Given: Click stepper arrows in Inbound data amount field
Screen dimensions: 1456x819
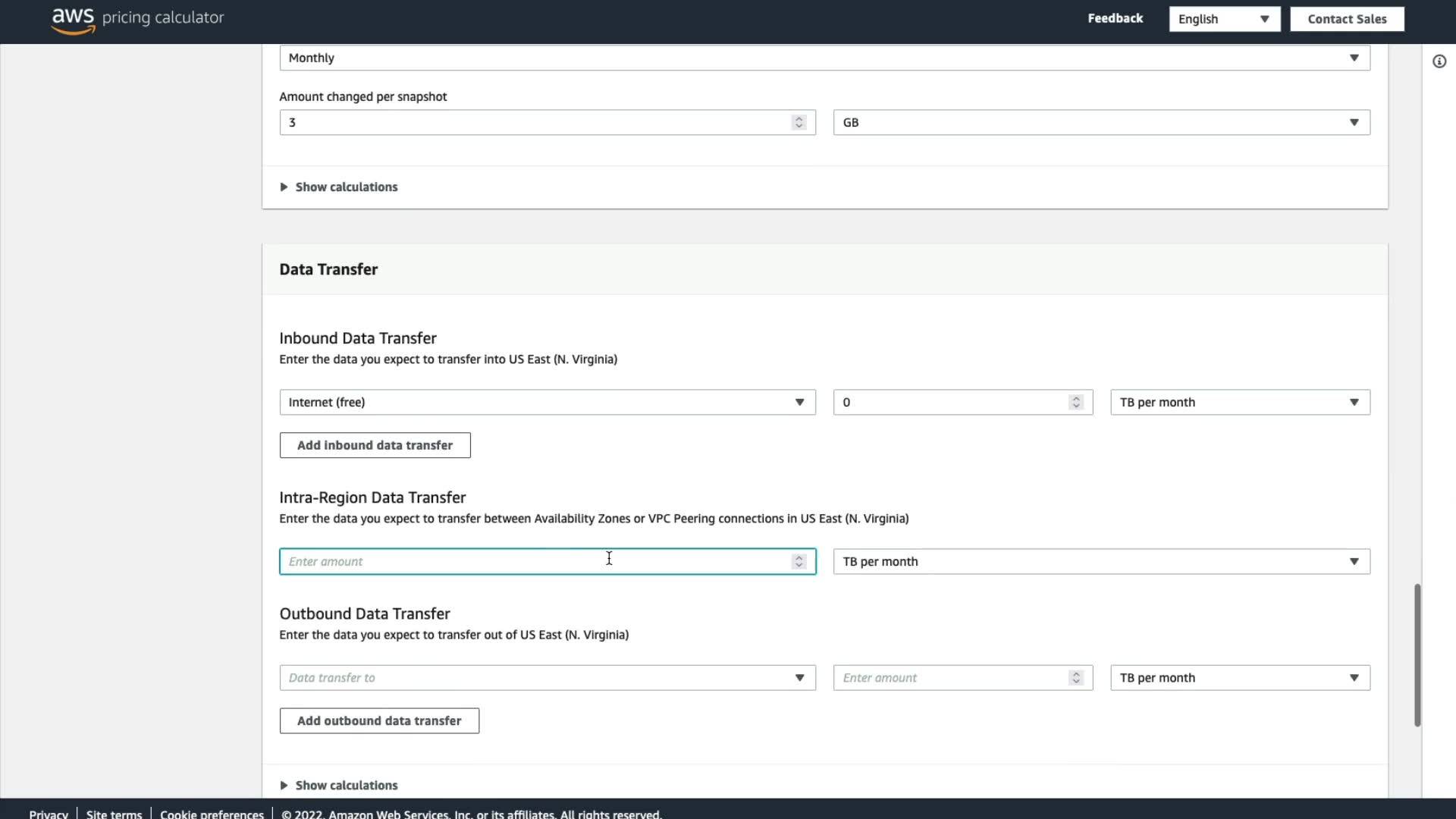Looking at the screenshot, I should point(1075,403).
